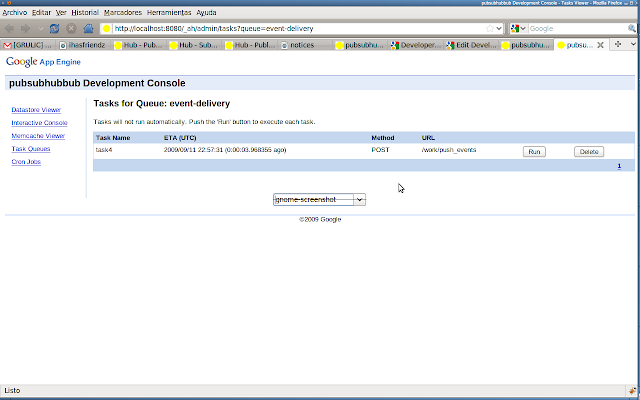The height and width of the screenshot is (400, 640).
Task: Open the Interactive Console link
Action: (39, 123)
